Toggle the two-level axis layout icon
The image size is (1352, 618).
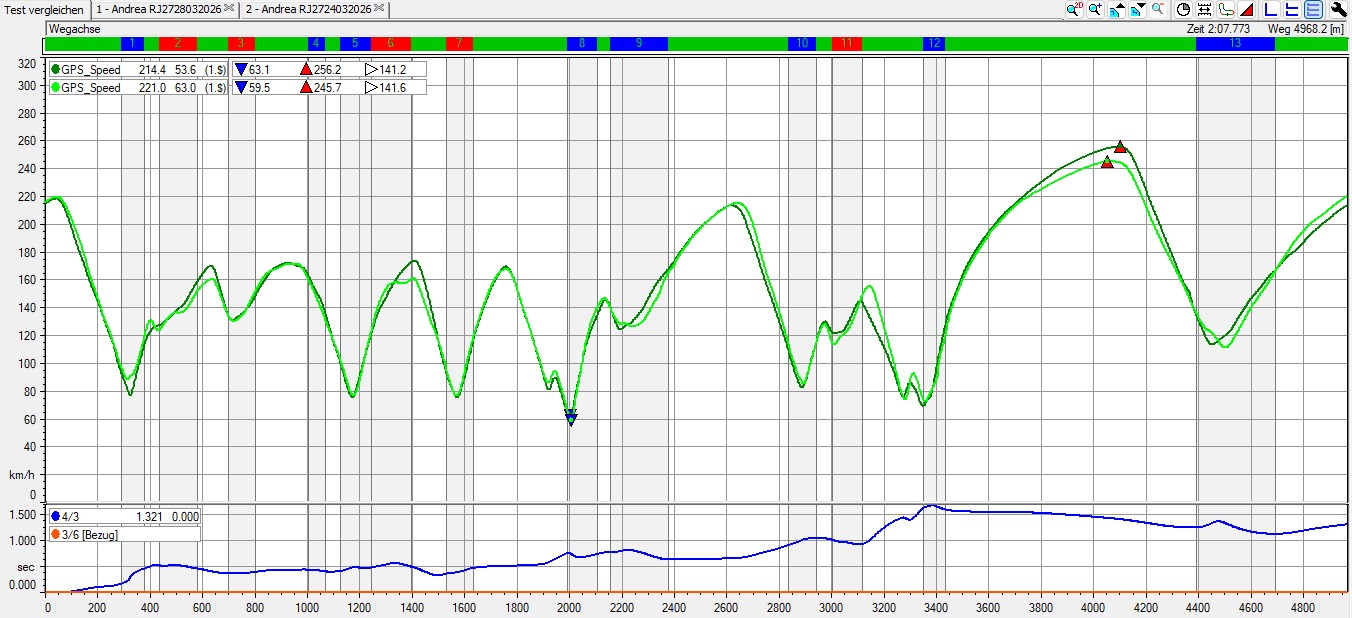(1292, 9)
